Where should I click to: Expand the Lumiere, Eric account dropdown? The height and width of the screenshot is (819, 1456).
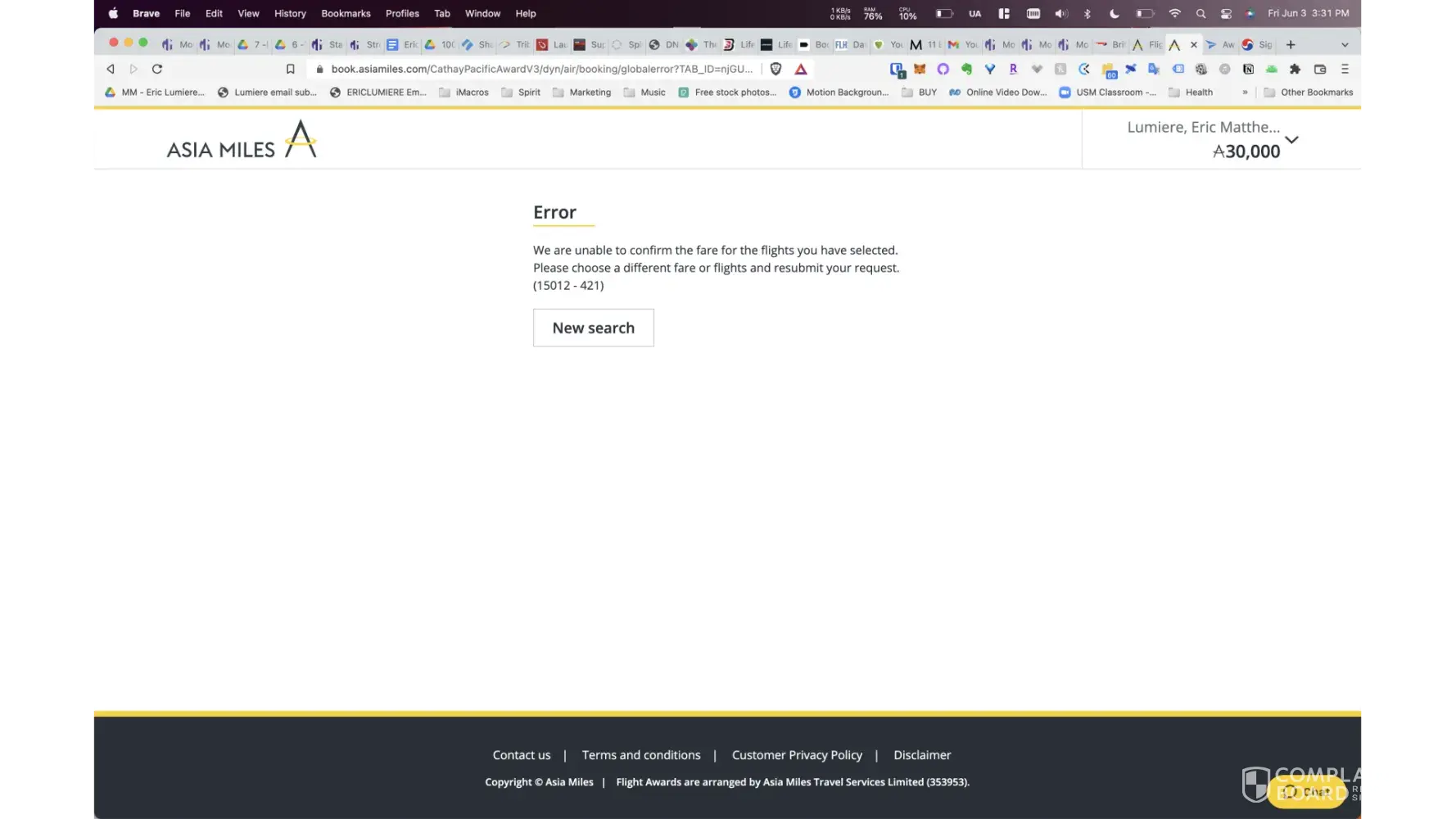pyautogui.click(x=1291, y=140)
